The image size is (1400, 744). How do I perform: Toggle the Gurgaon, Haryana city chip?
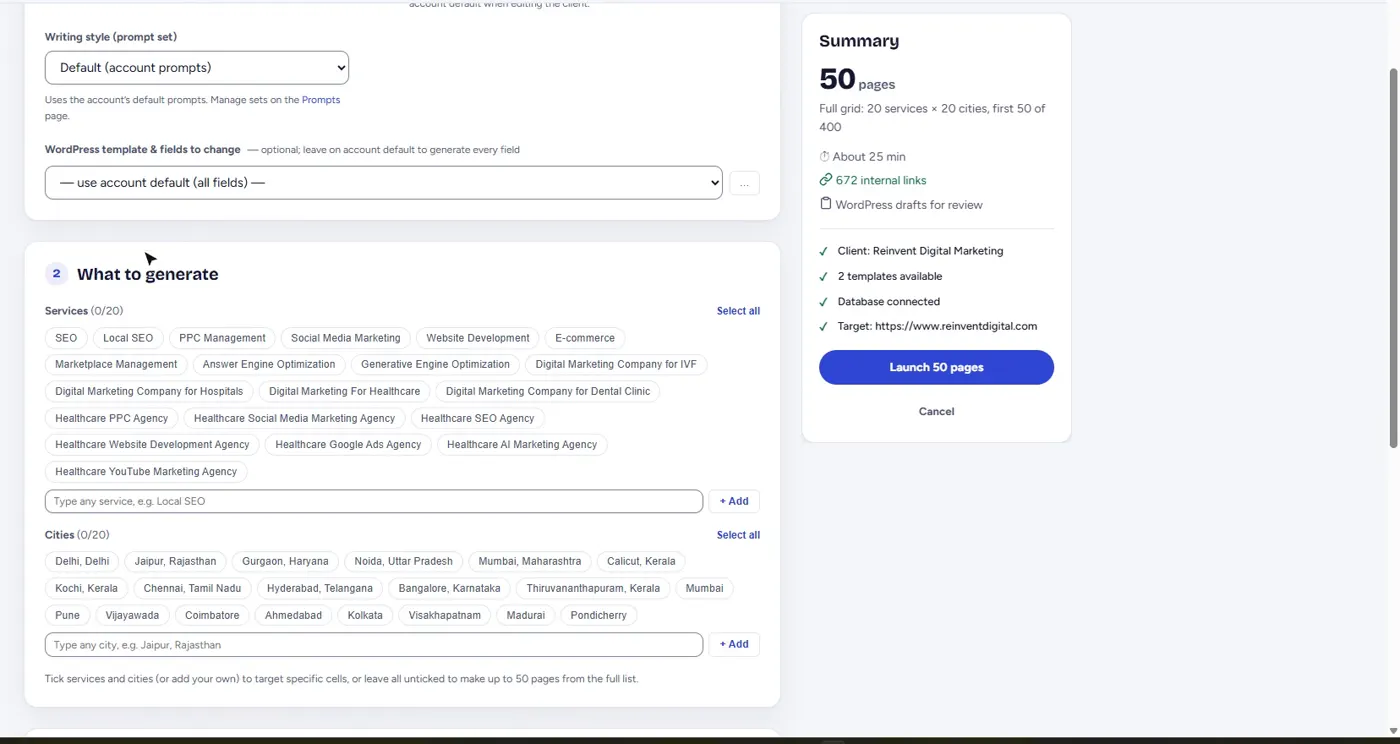click(x=285, y=562)
